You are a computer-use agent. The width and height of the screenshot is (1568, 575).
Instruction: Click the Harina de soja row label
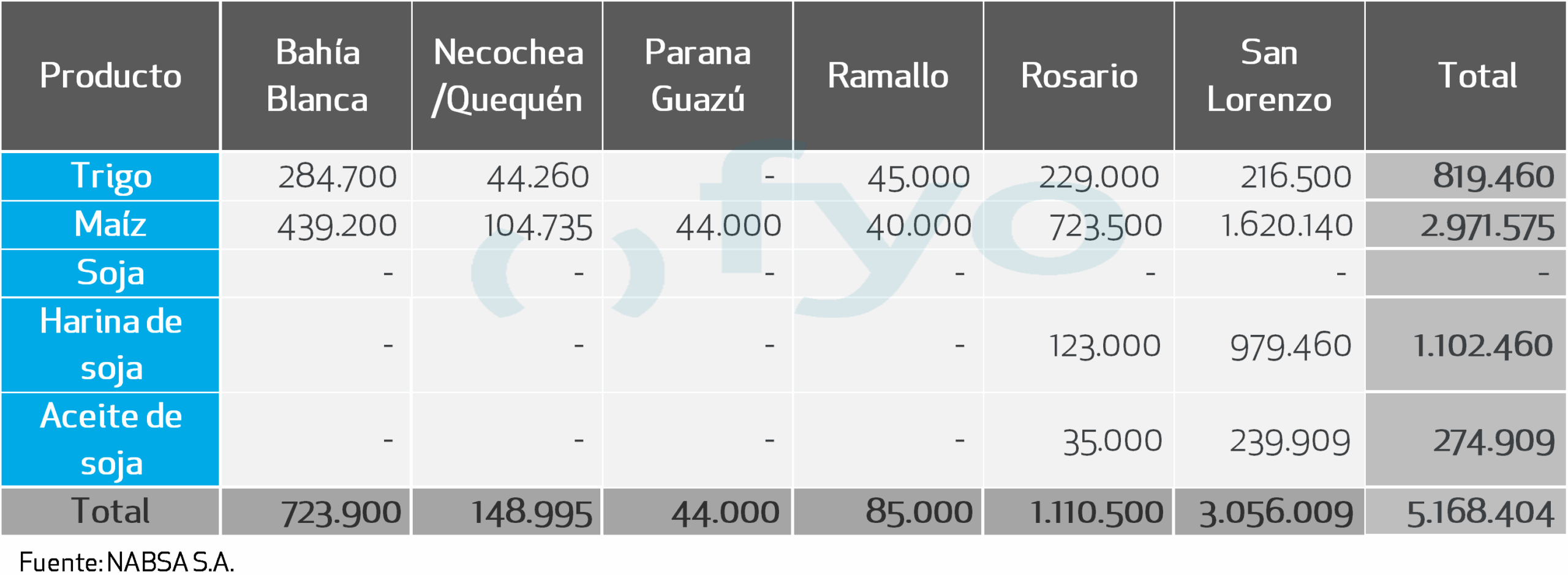click(x=110, y=345)
